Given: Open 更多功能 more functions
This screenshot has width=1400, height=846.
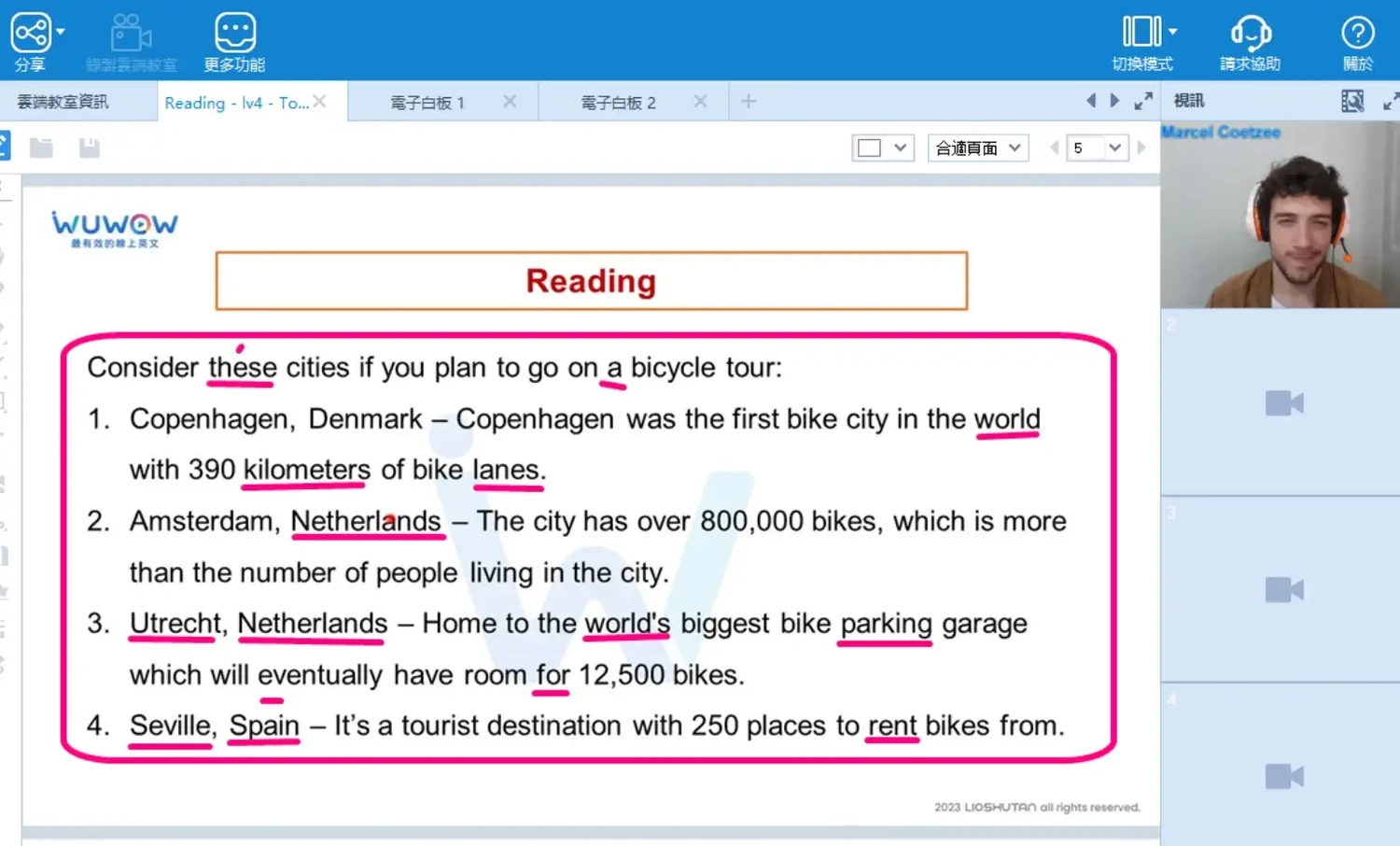Looking at the screenshot, I should 234,42.
